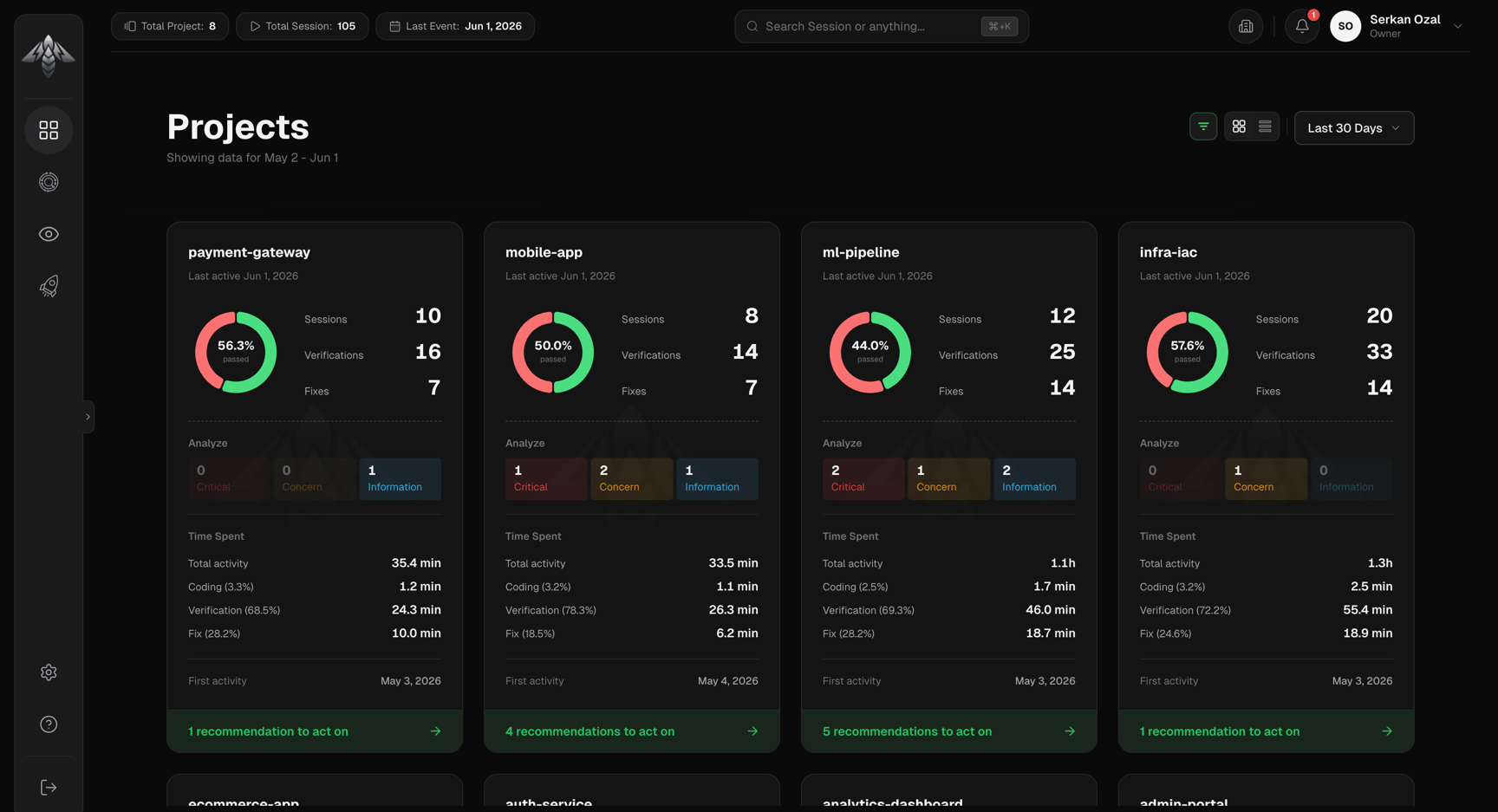Click payment-gateway Sessions count 10
Viewport: 1498px width, 812px height.
pos(428,316)
